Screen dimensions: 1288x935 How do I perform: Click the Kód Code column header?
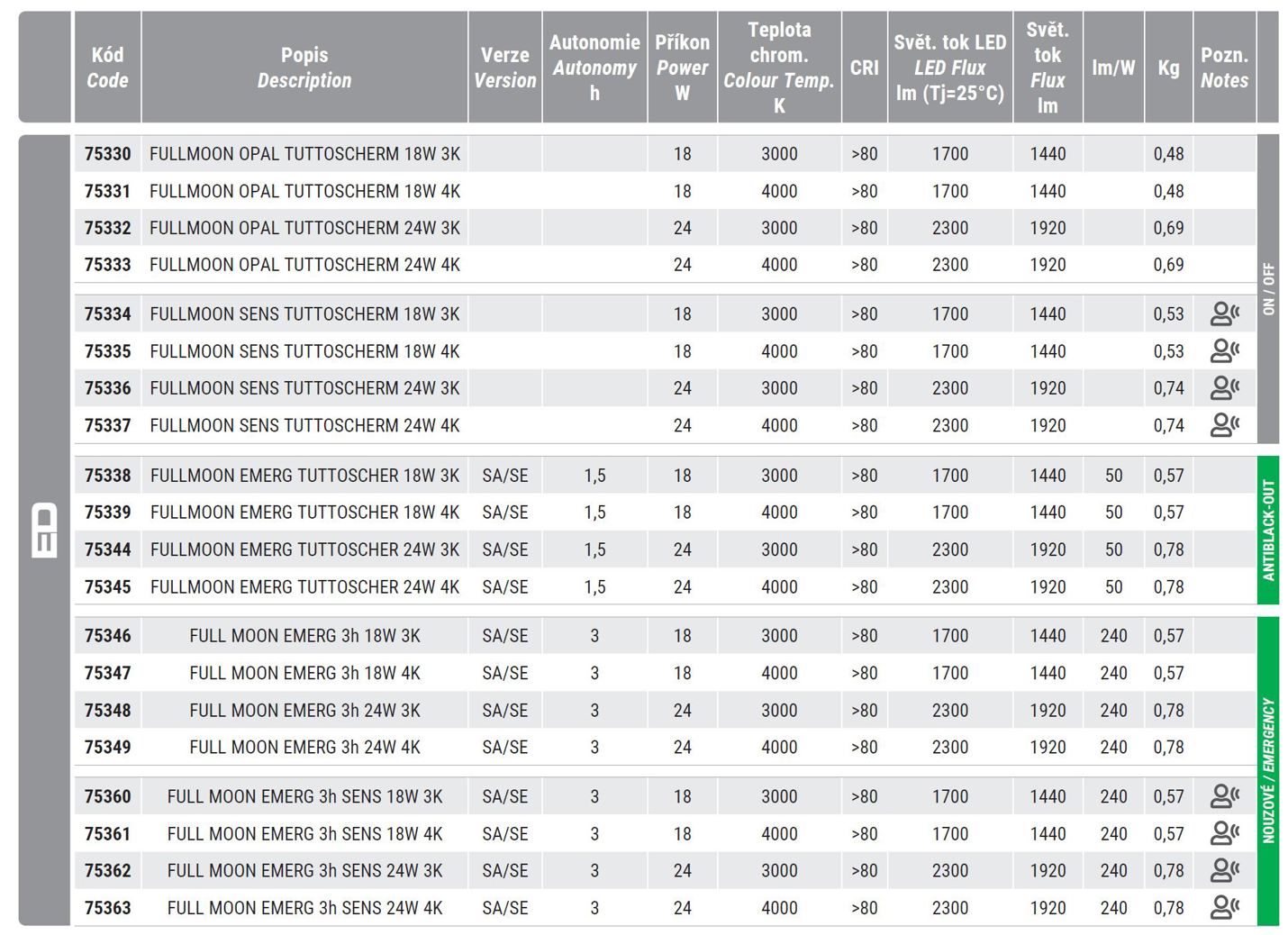(107, 68)
